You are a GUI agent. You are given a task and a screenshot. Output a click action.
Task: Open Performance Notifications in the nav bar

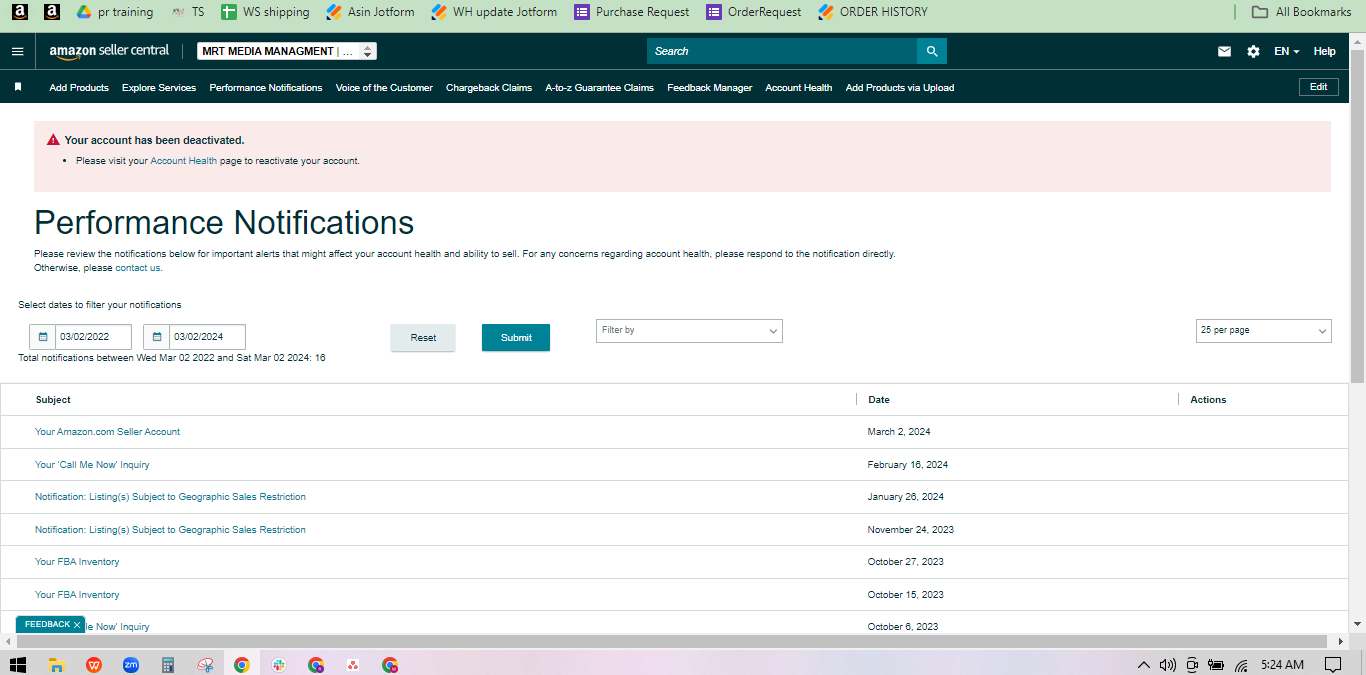(266, 88)
